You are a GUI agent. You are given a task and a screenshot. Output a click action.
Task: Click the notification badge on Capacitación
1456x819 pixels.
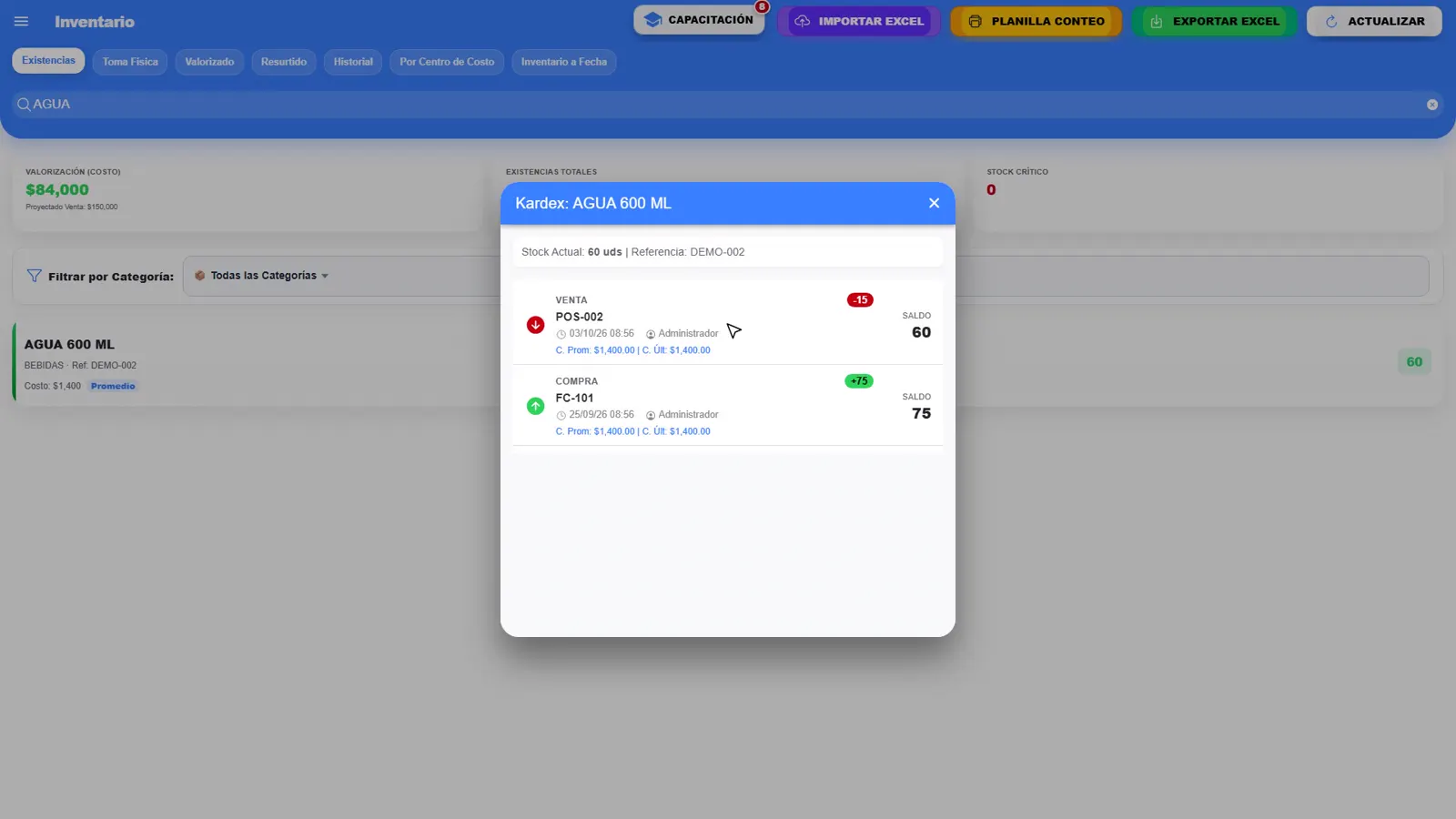[x=762, y=7]
